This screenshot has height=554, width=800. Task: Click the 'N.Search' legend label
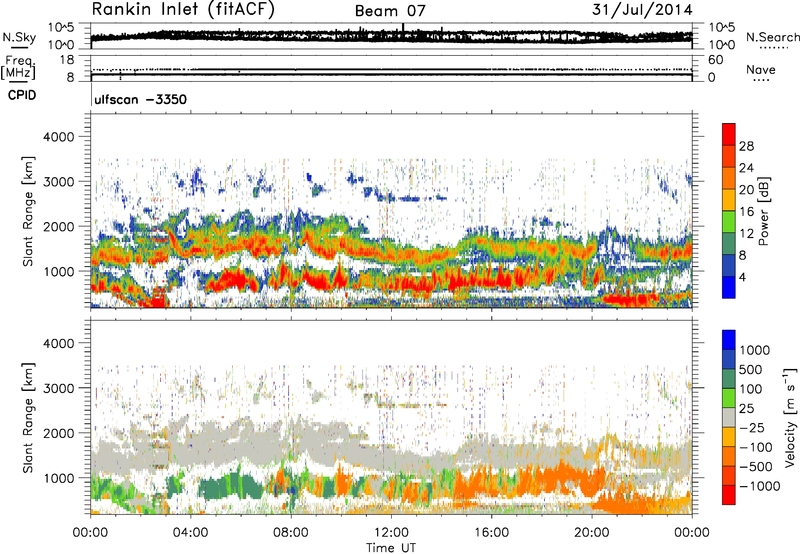click(x=772, y=37)
